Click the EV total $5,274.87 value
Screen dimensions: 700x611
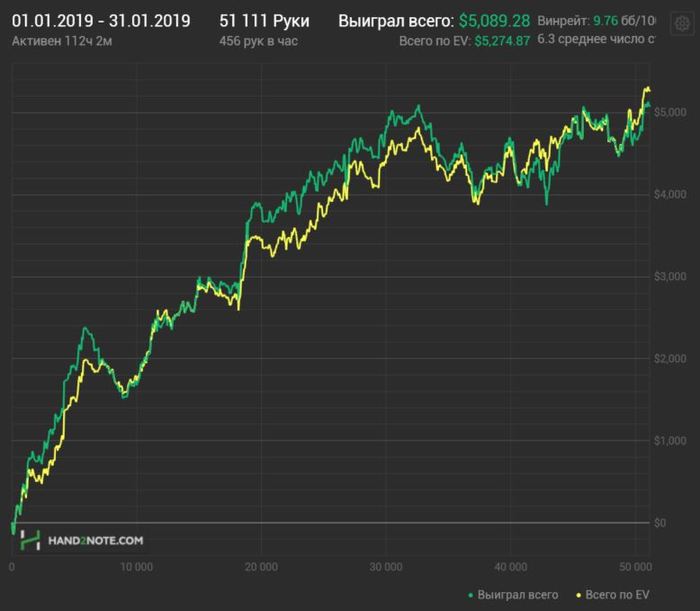click(502, 41)
